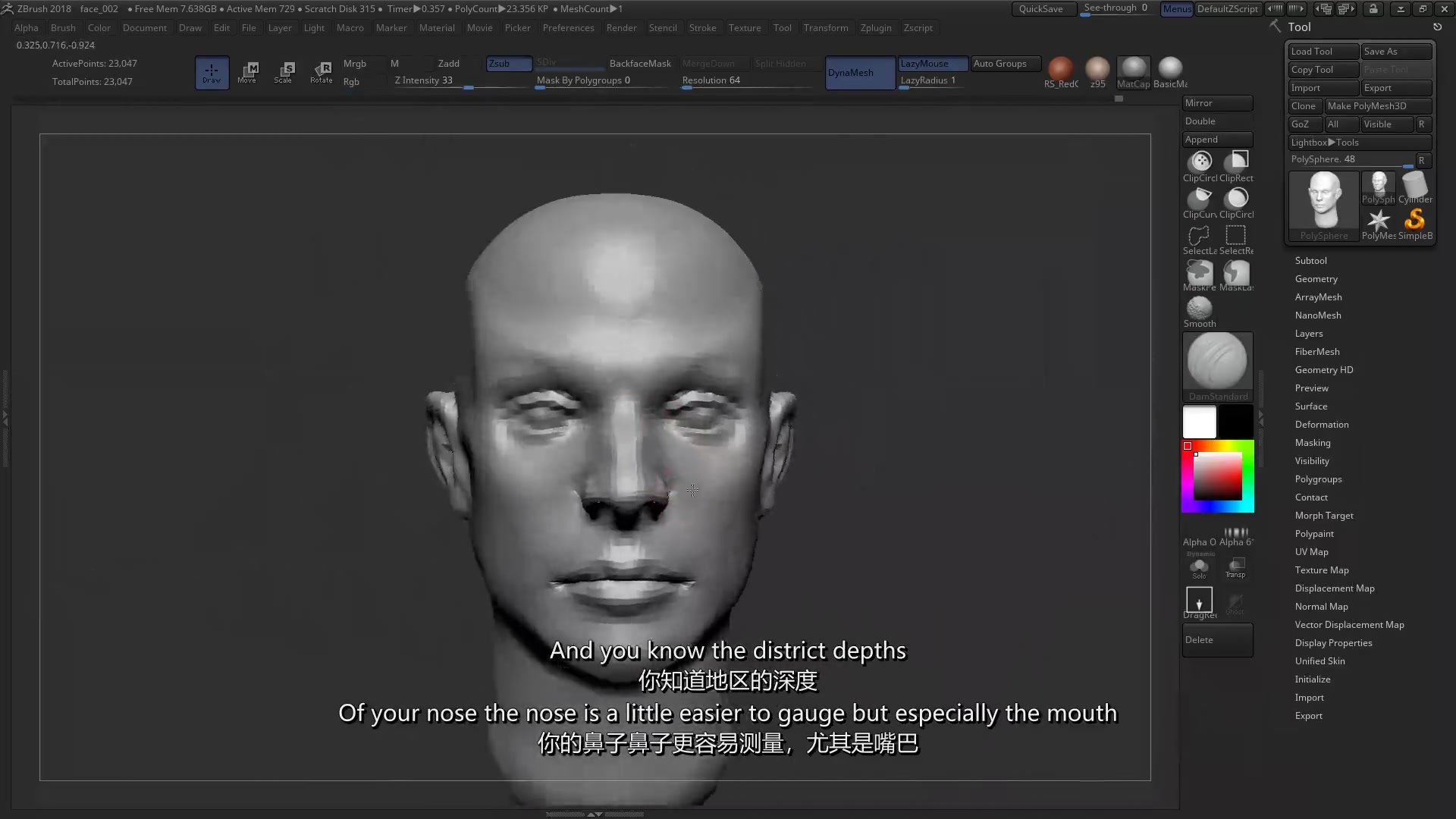Open the Stroke menu item
This screenshot has height=819, width=1456.
coord(702,27)
